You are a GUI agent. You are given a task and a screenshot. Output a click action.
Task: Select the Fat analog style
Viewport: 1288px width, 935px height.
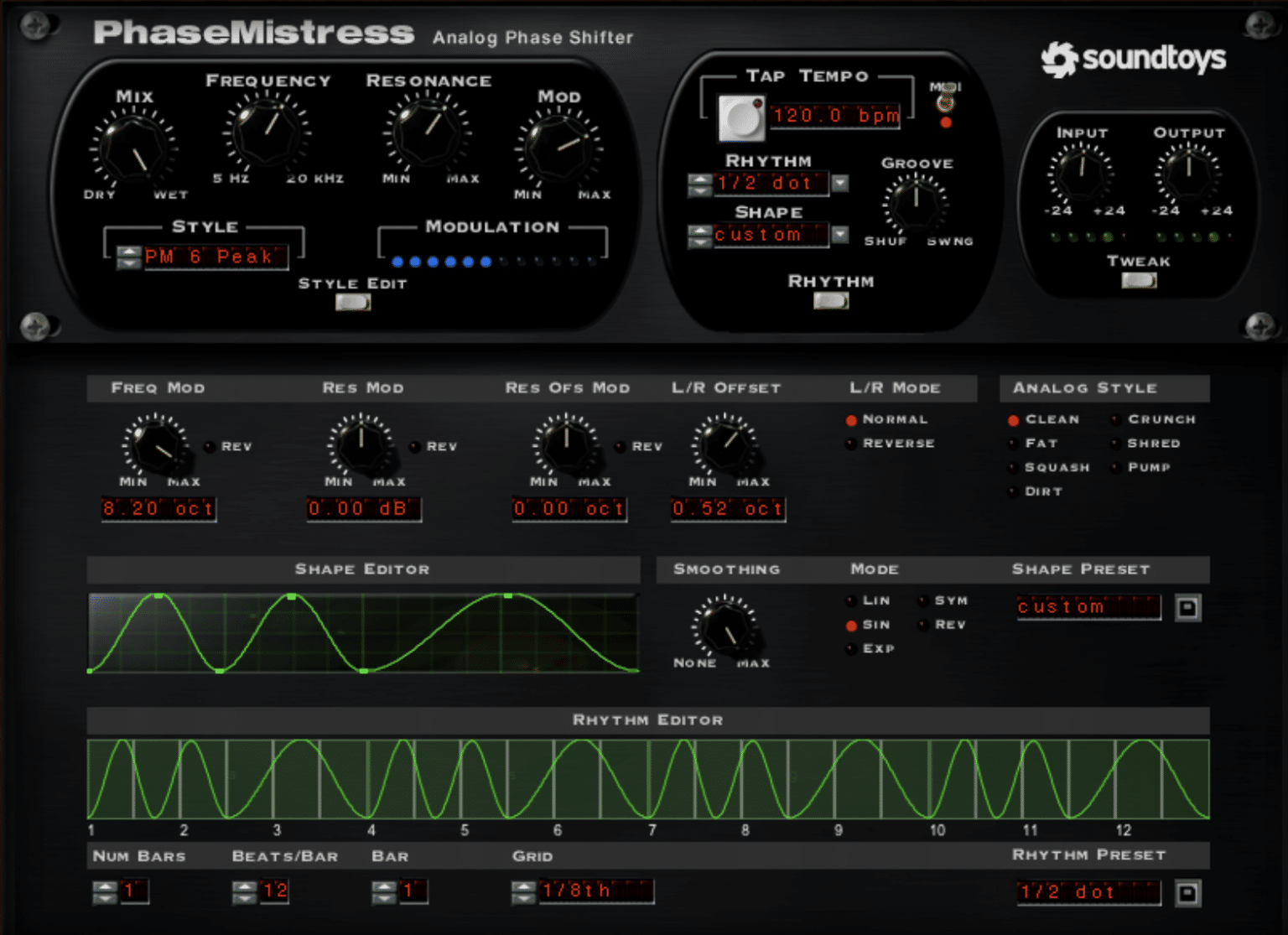1013,444
